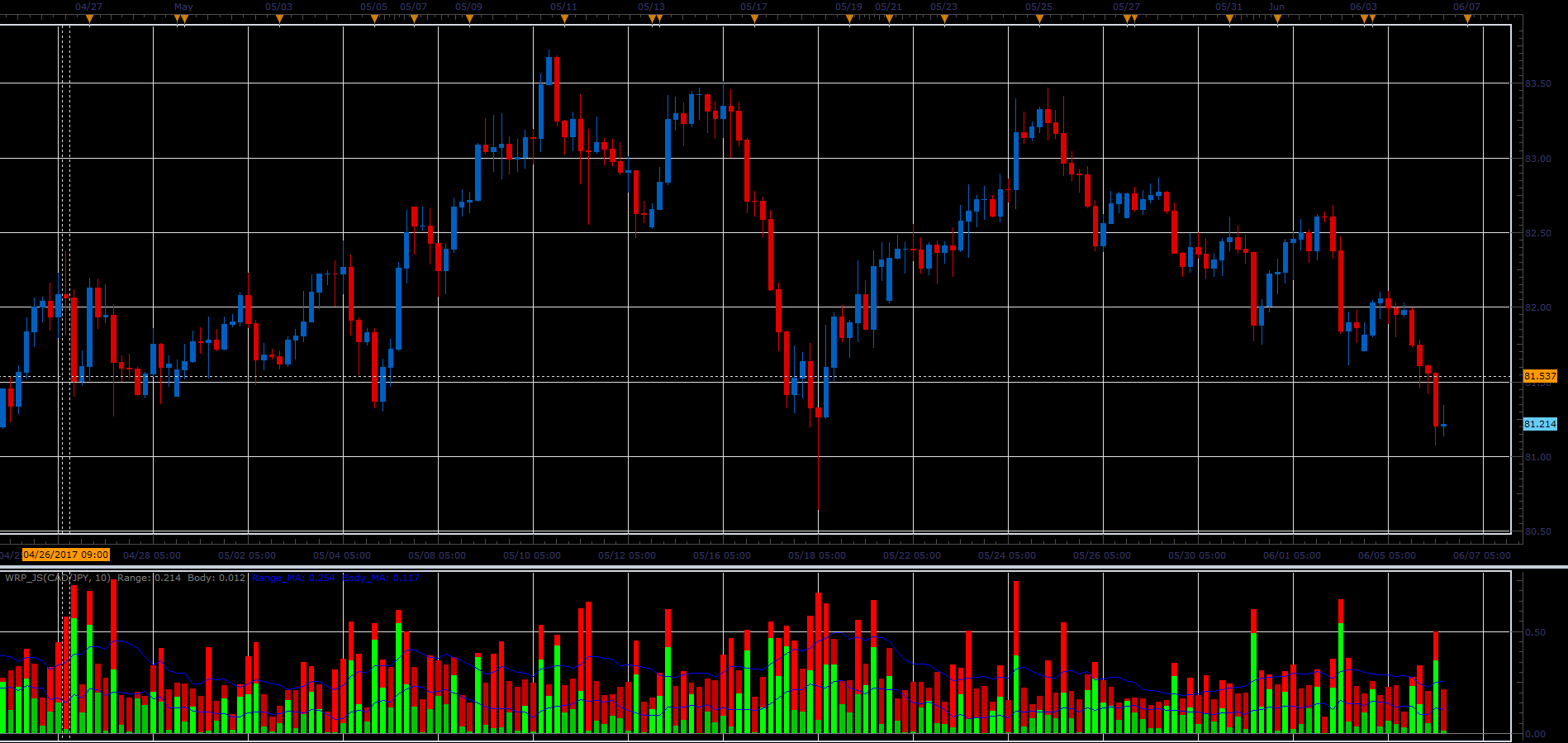Click the '05/02 05:00' time axis label

coord(247,555)
